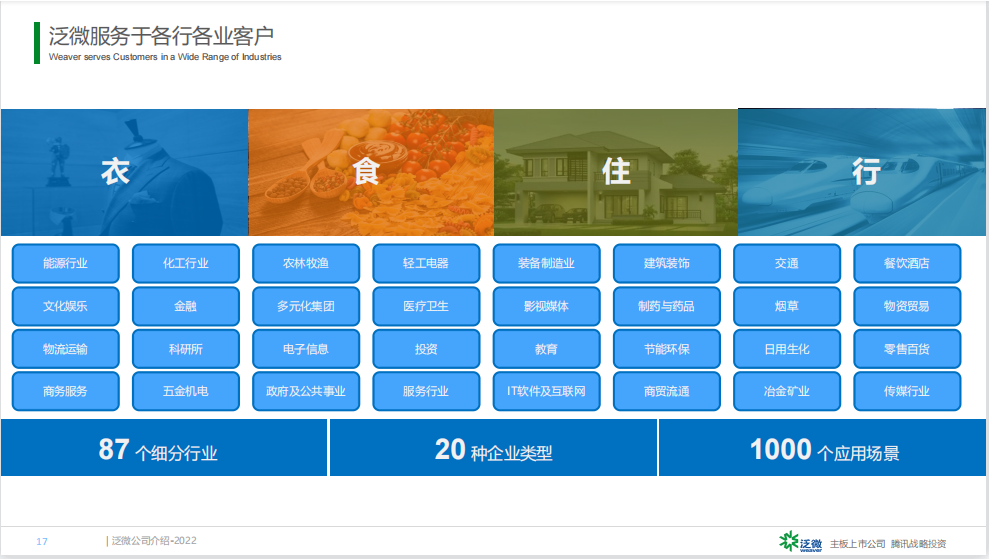The image size is (989, 559).
Task: Choose the 餐饮酒店 industry button
Action: (906, 264)
